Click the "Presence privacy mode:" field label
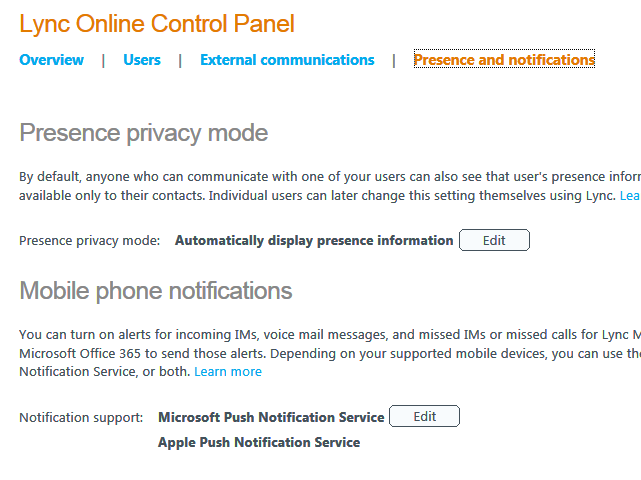641x480 pixels. point(90,240)
